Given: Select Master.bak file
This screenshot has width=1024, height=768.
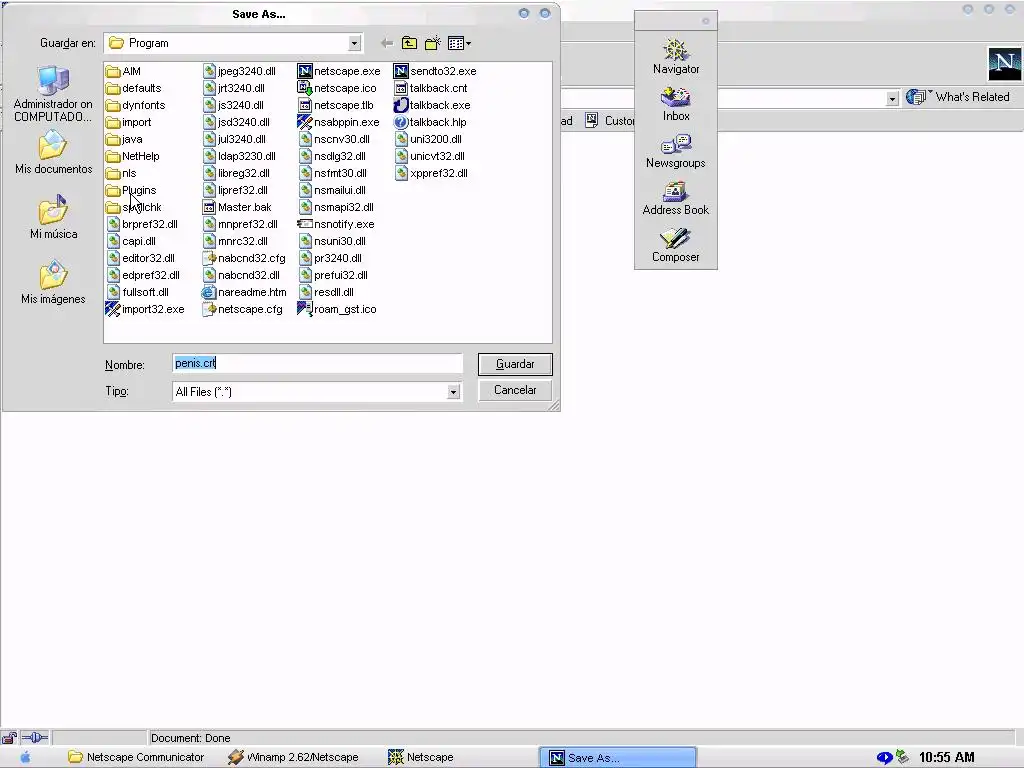Looking at the screenshot, I should tap(237, 207).
